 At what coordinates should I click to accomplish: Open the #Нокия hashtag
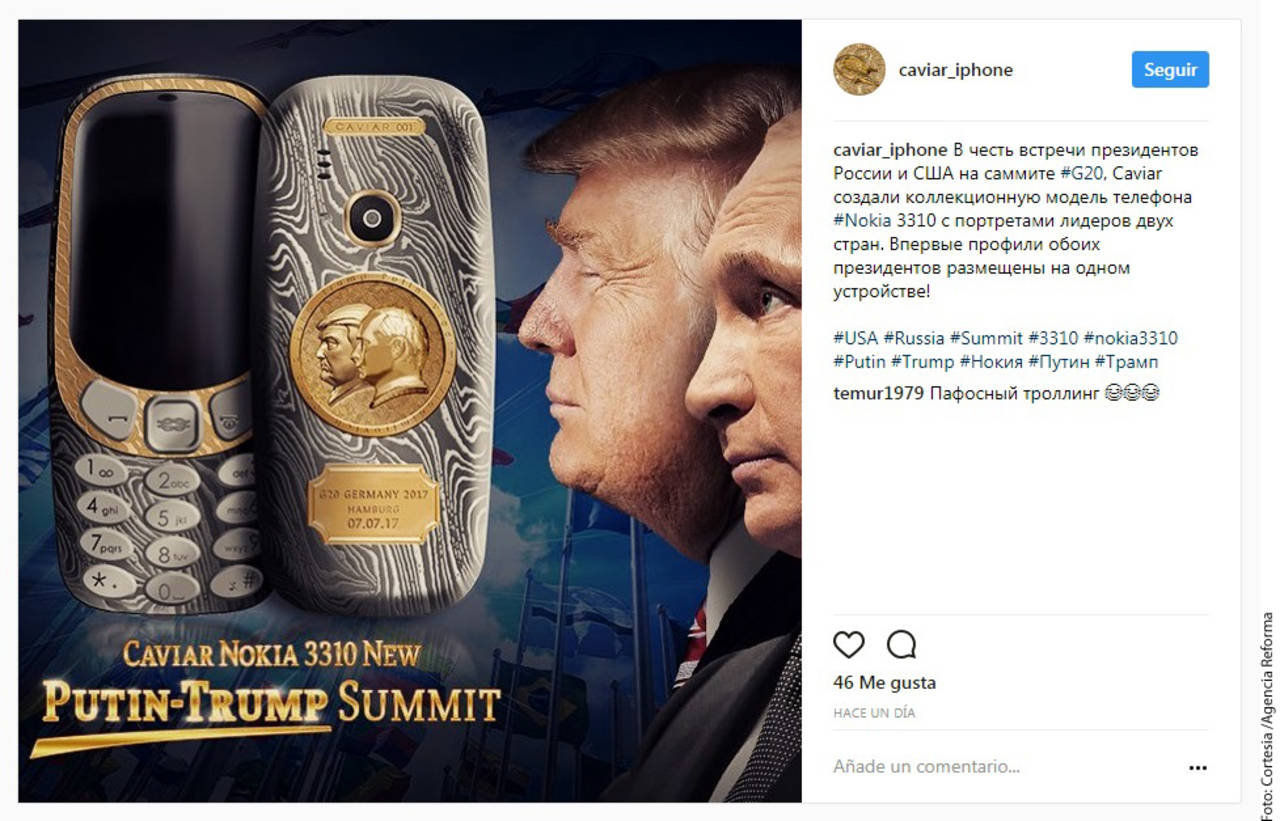pos(991,362)
